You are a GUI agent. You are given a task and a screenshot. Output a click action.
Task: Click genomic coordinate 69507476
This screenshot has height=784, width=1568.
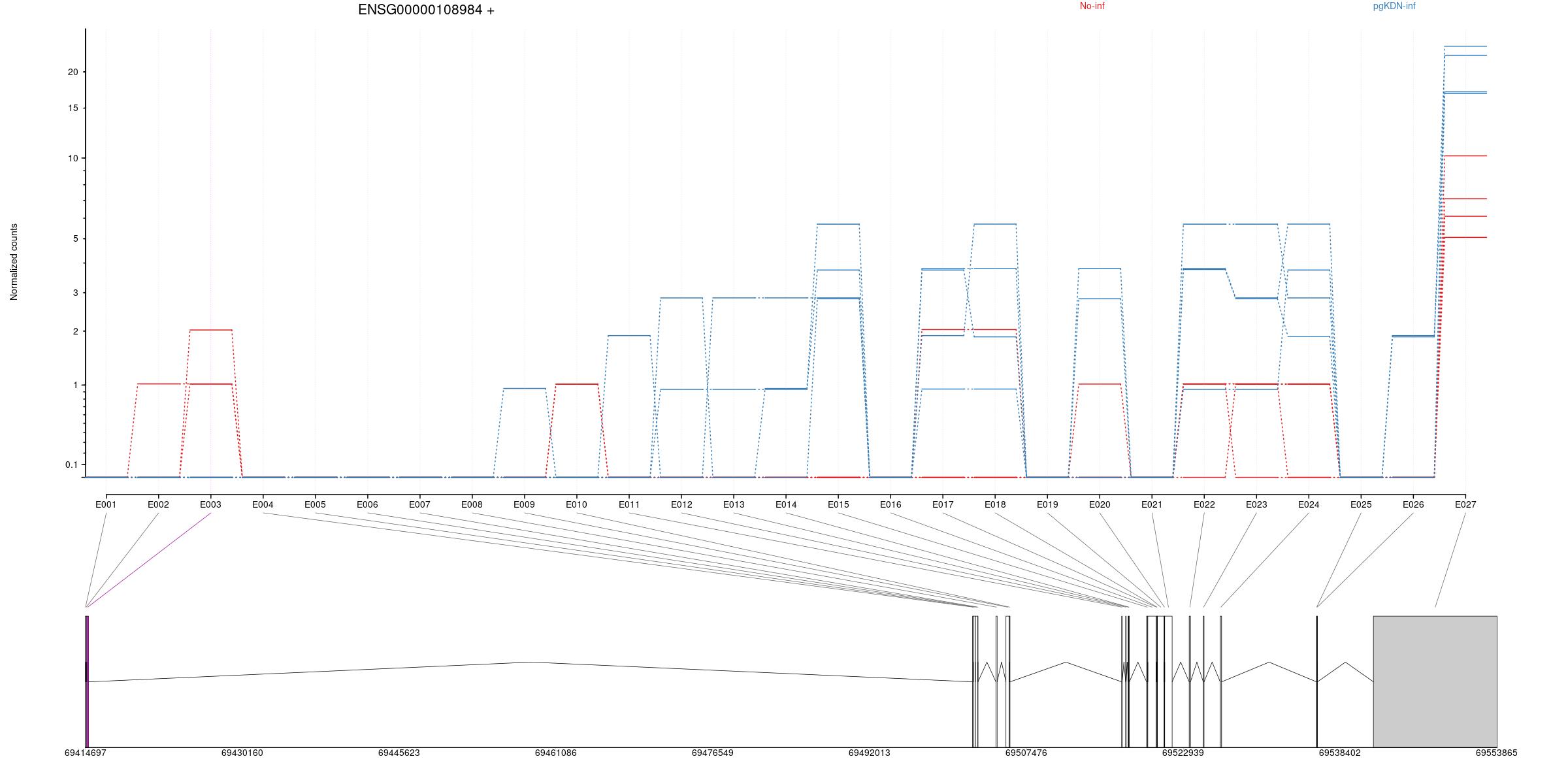click(1026, 753)
